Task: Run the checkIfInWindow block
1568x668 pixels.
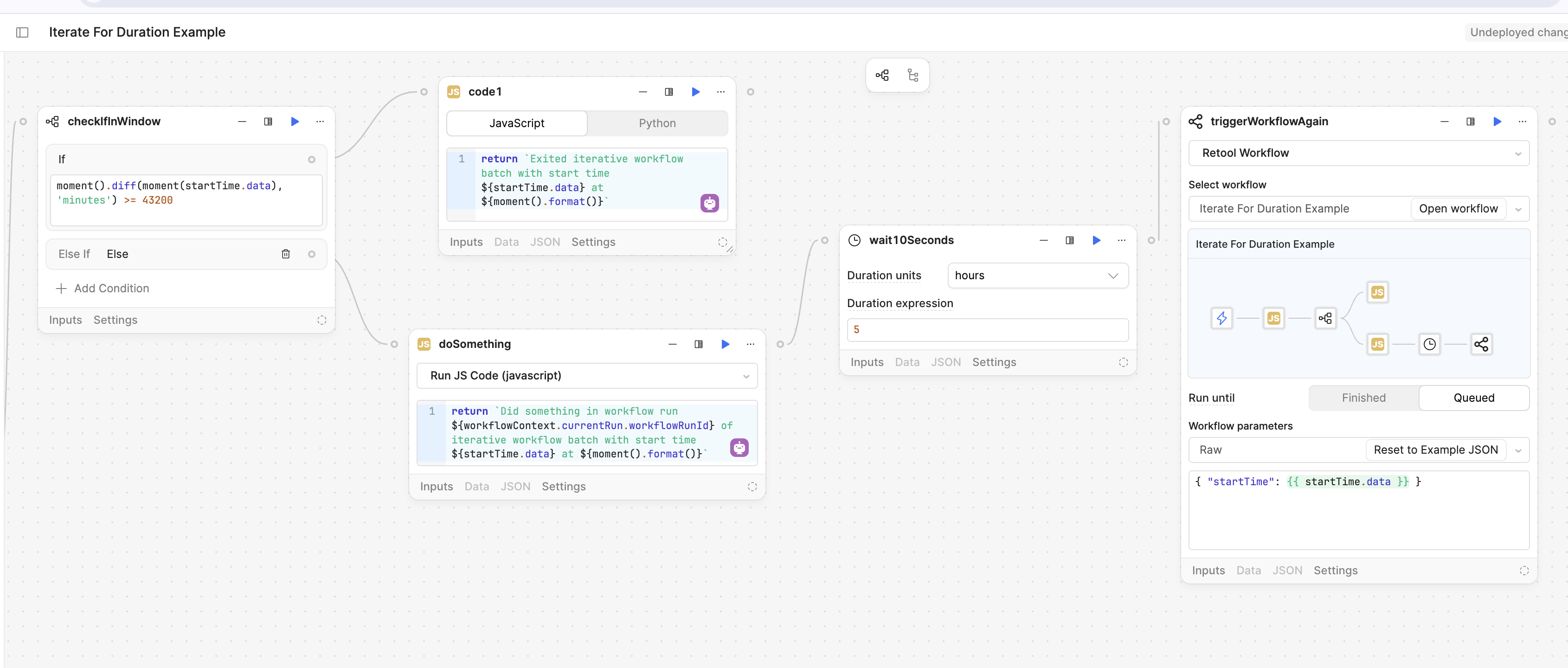Action: click(x=295, y=122)
